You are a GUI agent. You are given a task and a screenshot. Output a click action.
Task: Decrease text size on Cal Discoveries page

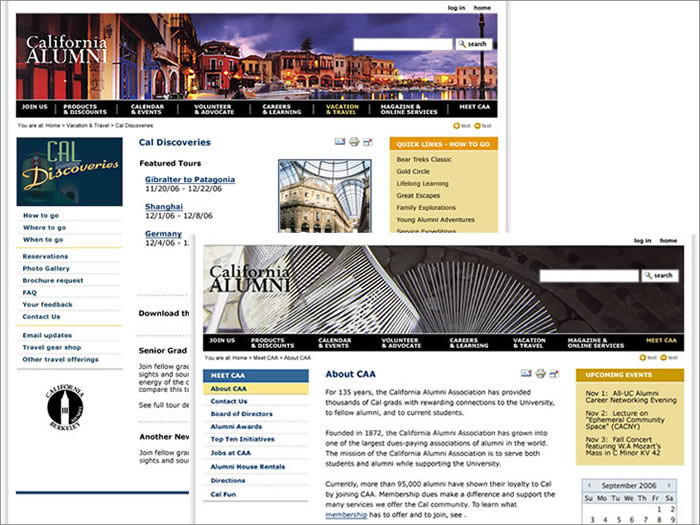[483, 126]
